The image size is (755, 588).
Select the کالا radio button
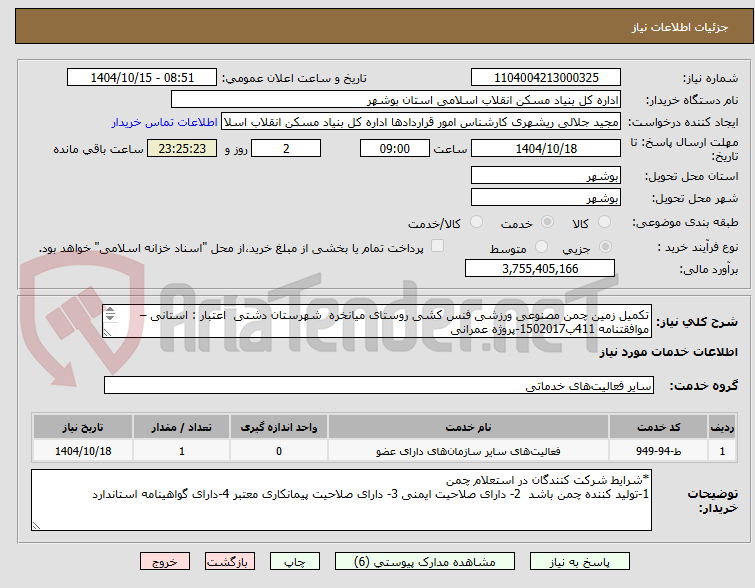coord(604,222)
